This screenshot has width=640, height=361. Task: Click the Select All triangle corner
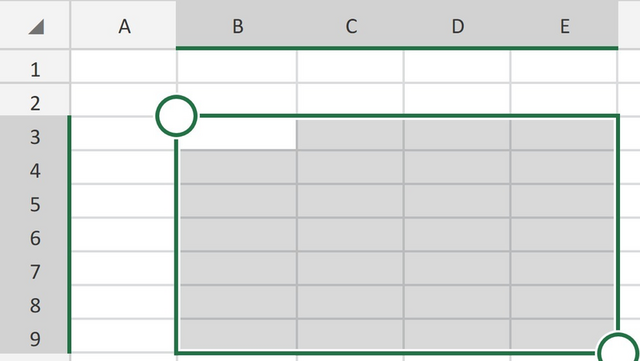coord(36,27)
